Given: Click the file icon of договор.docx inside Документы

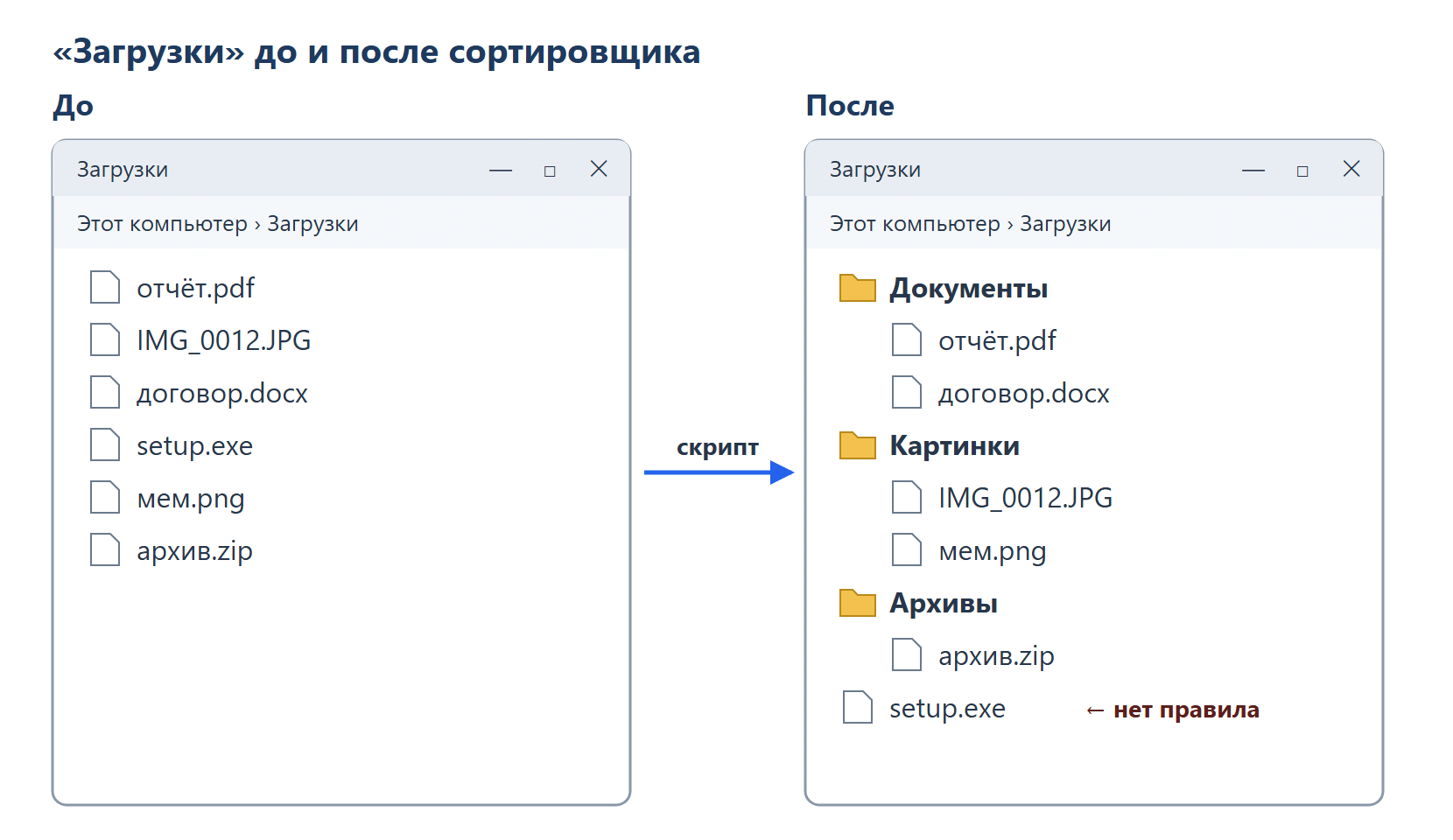Looking at the screenshot, I should click(907, 392).
